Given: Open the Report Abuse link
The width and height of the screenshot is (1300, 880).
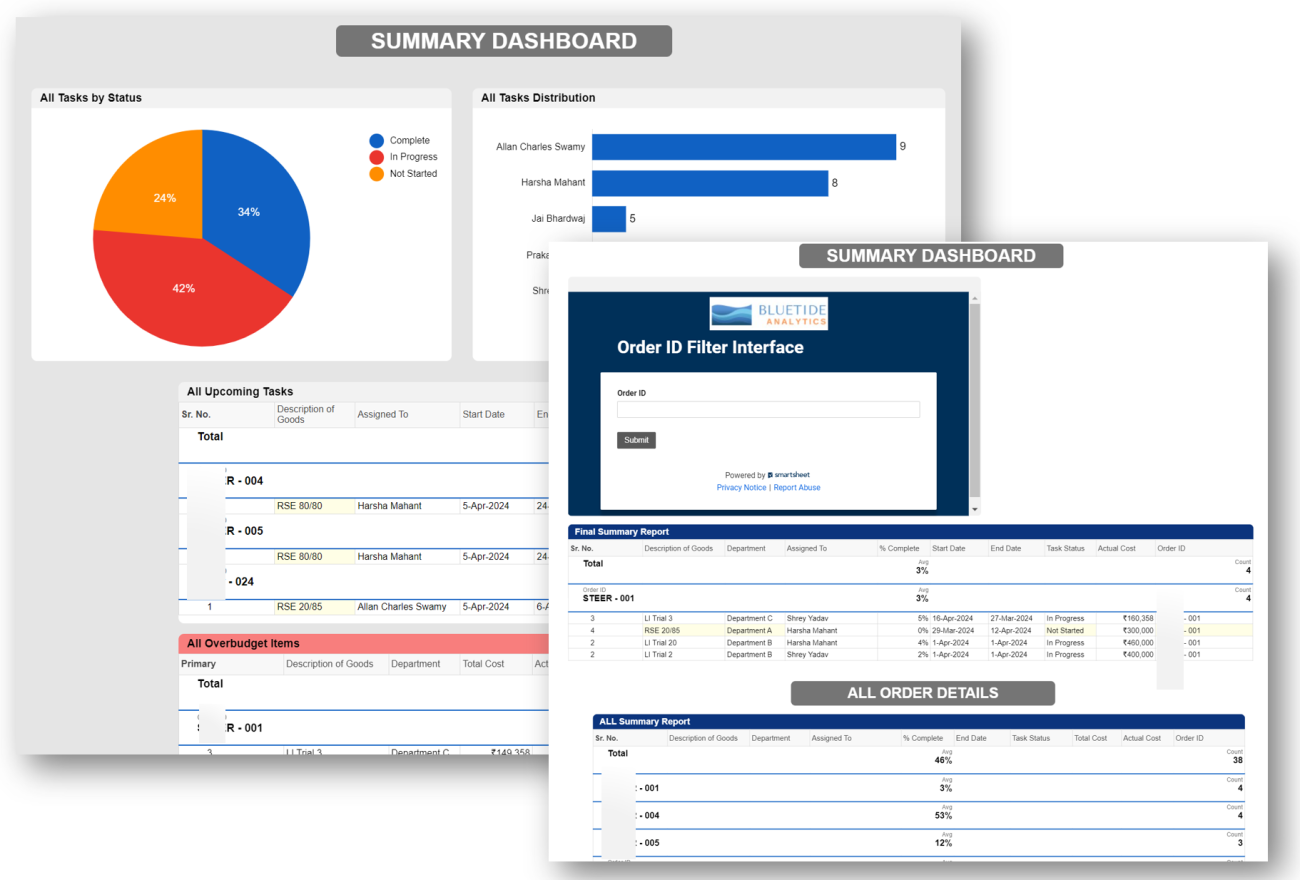Looking at the screenshot, I should pyautogui.click(x=797, y=487).
